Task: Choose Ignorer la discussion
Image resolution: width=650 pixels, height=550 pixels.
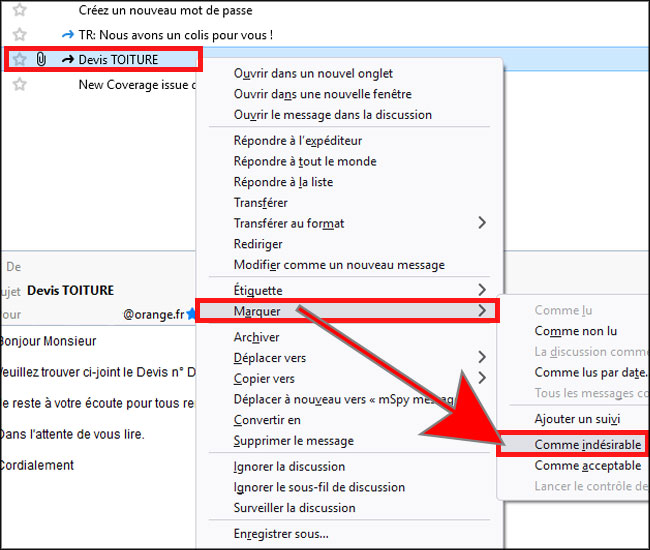Action: point(289,467)
